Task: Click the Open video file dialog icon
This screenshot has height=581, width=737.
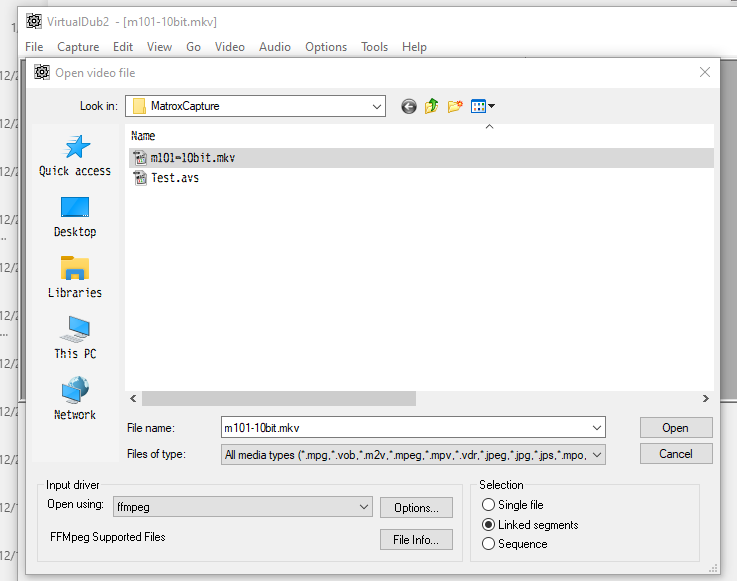Action: pyautogui.click(x=42, y=72)
